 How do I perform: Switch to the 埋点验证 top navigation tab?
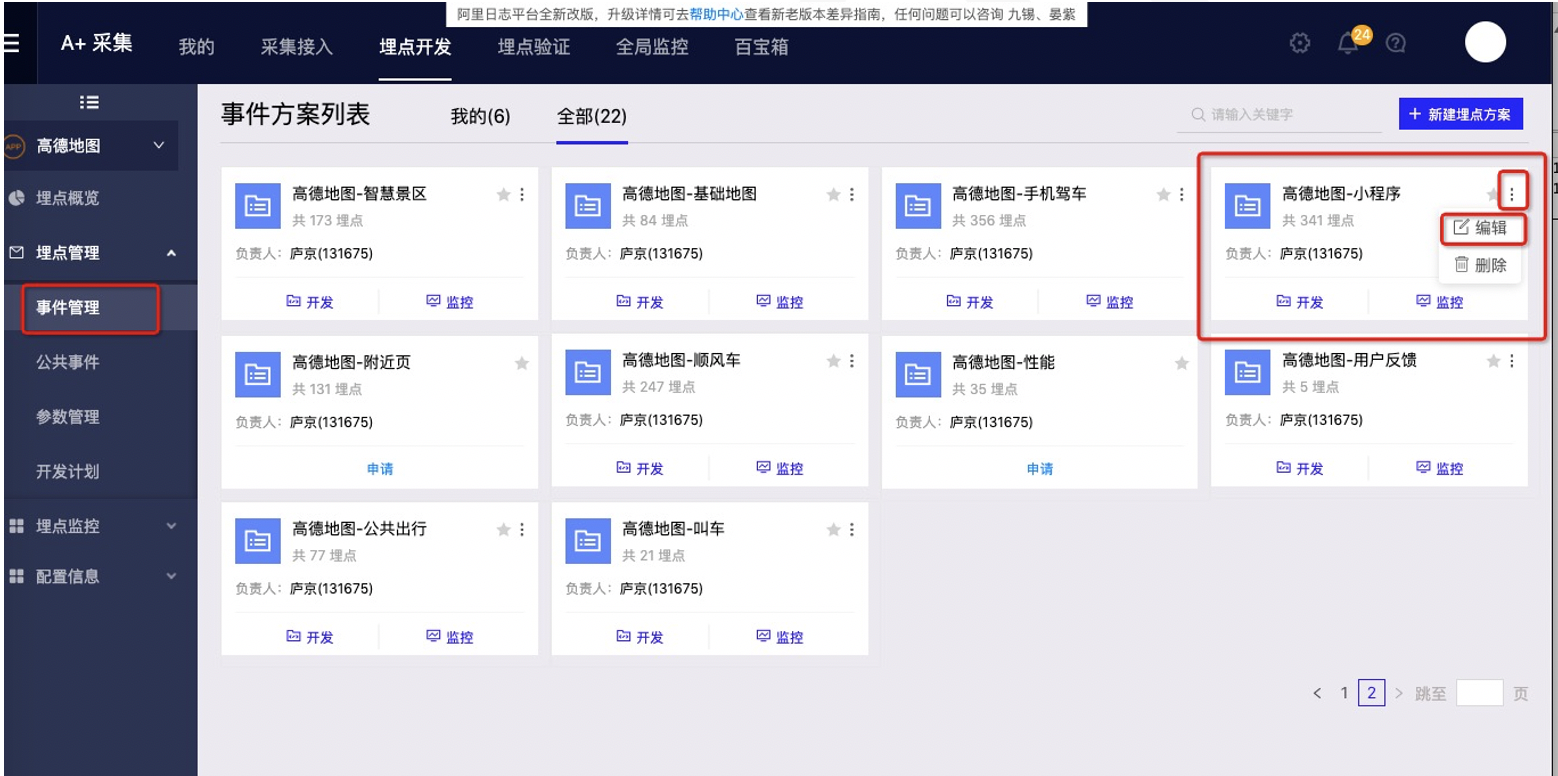534,47
